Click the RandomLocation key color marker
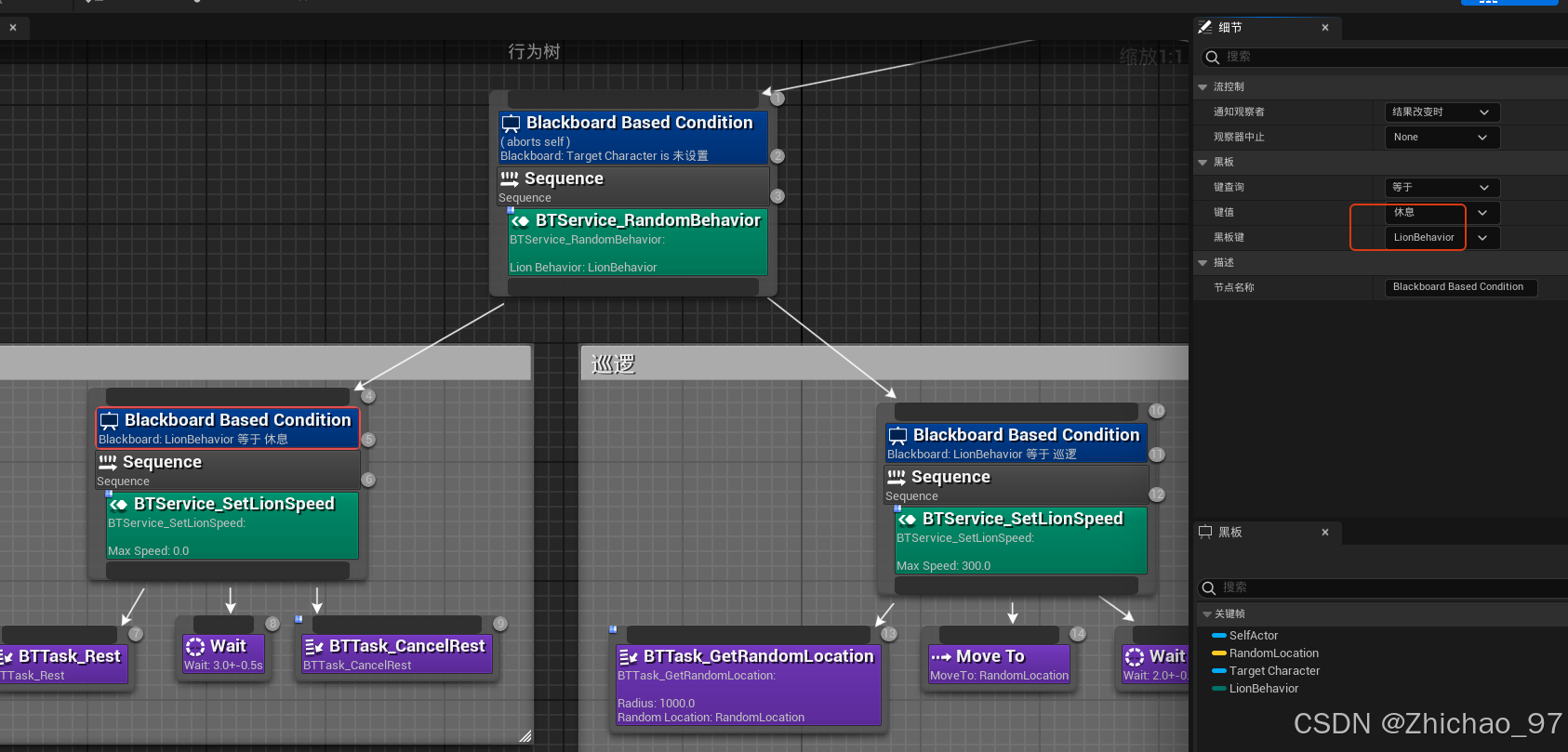Image resolution: width=1568 pixels, height=752 pixels. pyautogui.click(x=1219, y=653)
